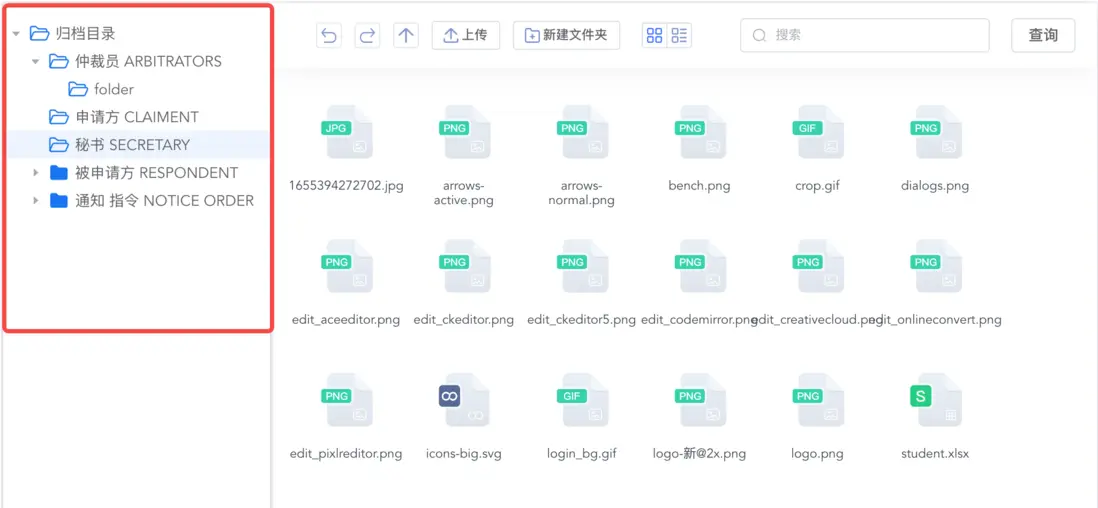Viewport: 1098px width, 508px height.
Task: Switch to grid view
Action: [x=655, y=36]
